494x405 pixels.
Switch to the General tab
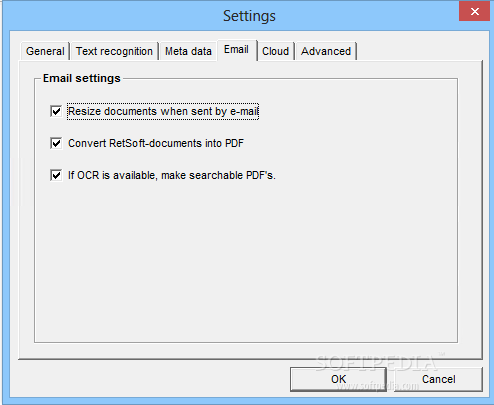pos(45,51)
